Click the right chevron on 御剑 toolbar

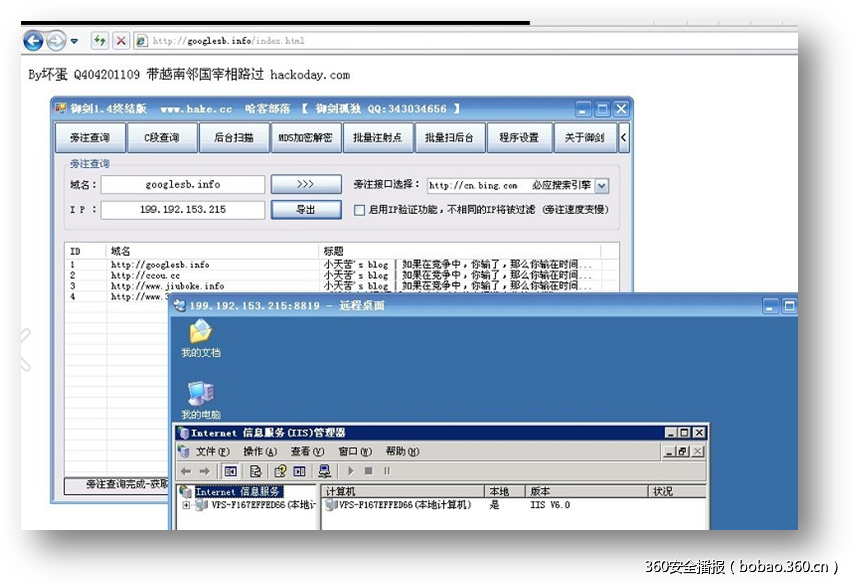(622, 137)
